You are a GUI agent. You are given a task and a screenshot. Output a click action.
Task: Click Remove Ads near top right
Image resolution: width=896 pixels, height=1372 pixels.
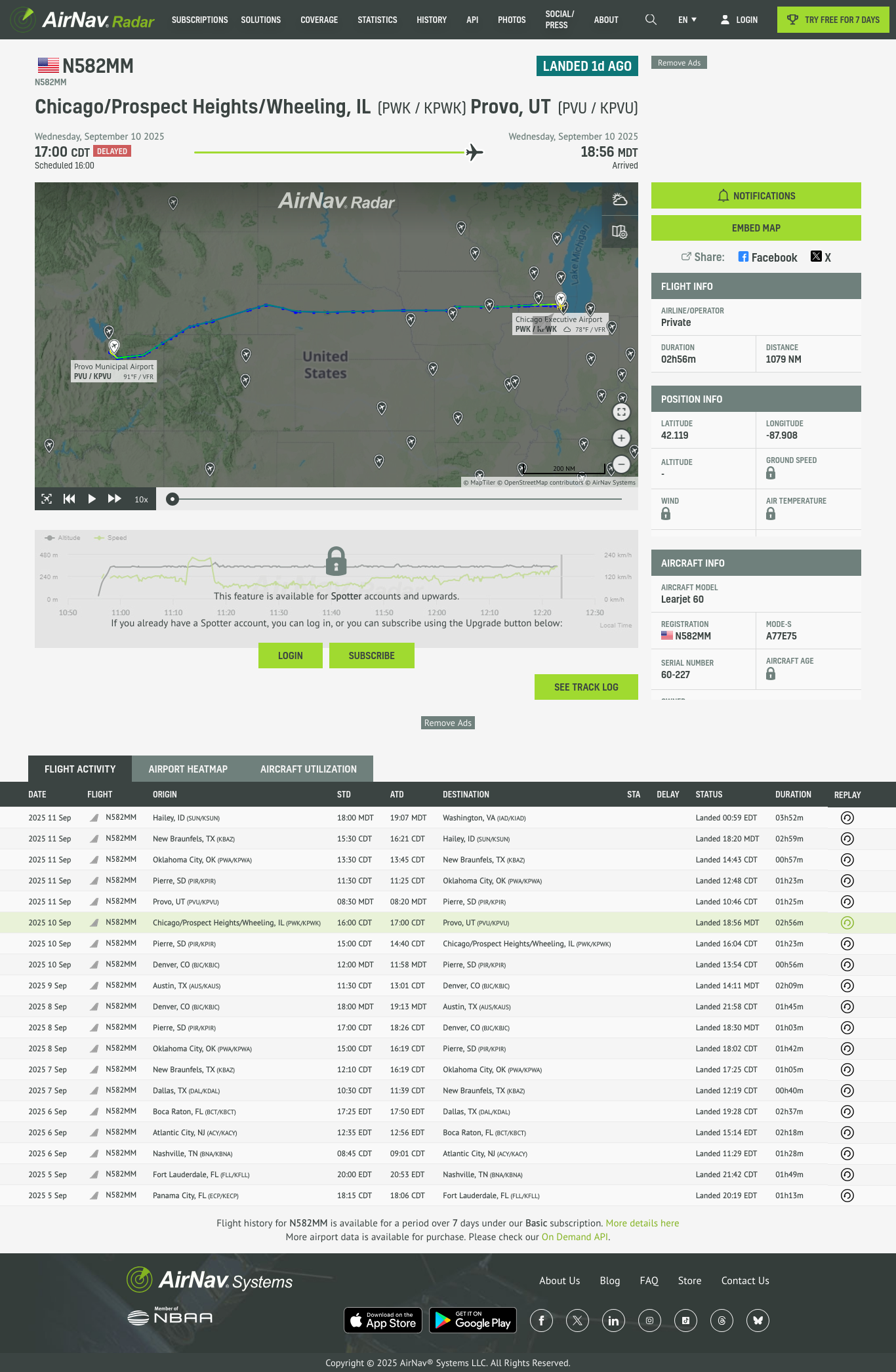679,63
